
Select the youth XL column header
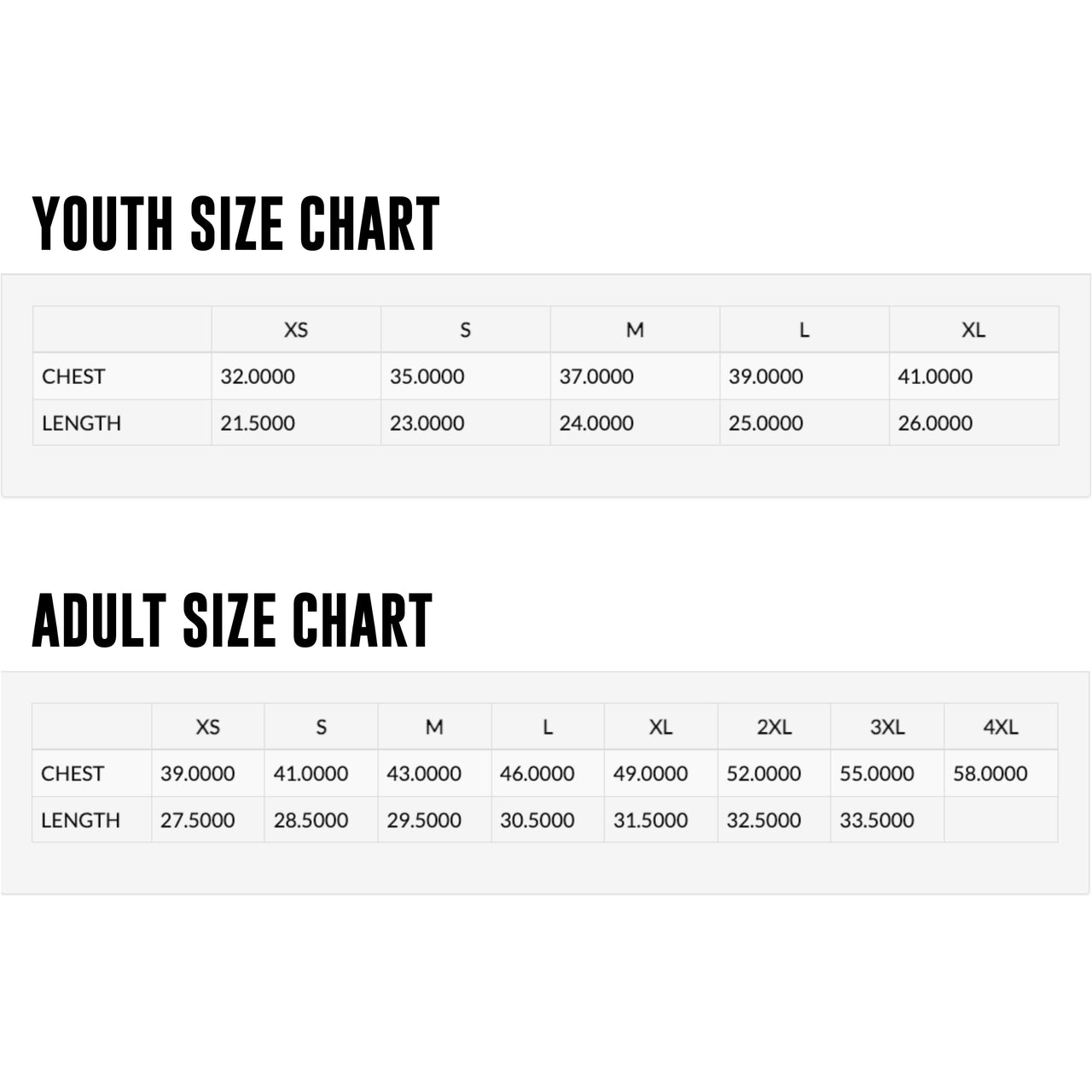click(x=973, y=329)
